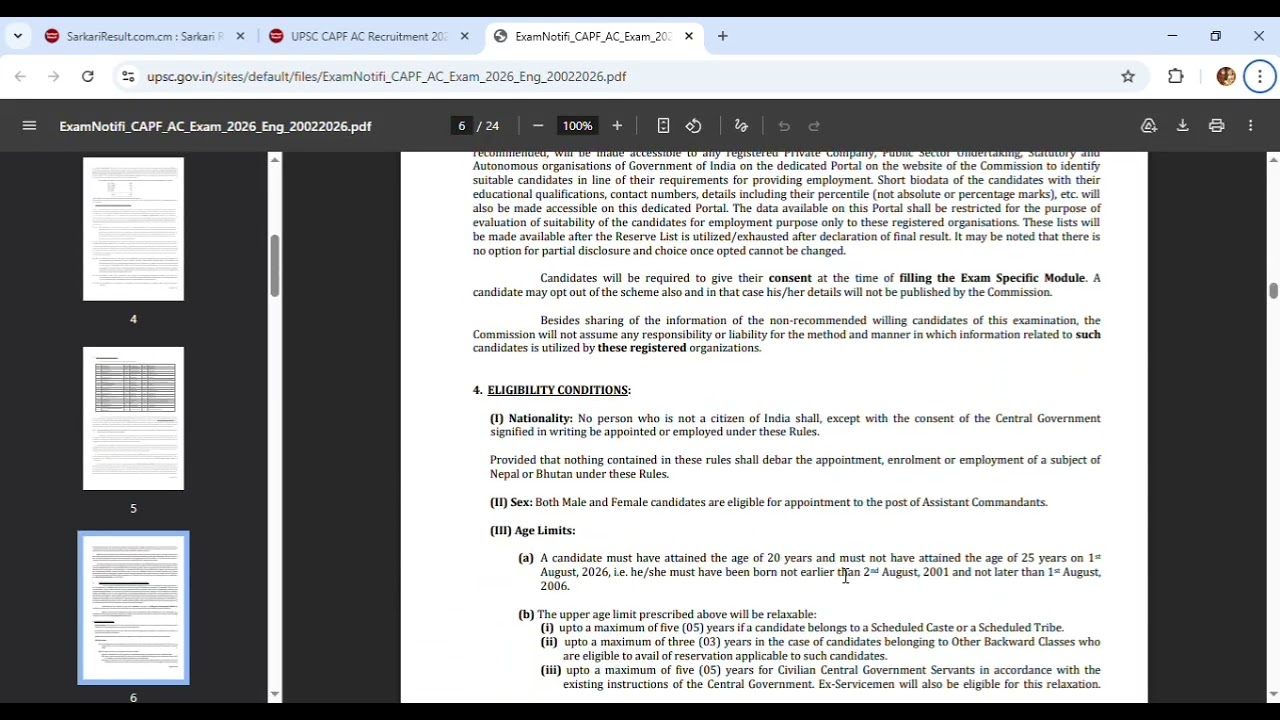Open PDF viewer more actions menu
Image resolution: width=1280 pixels, height=720 pixels.
pyautogui.click(x=1251, y=126)
